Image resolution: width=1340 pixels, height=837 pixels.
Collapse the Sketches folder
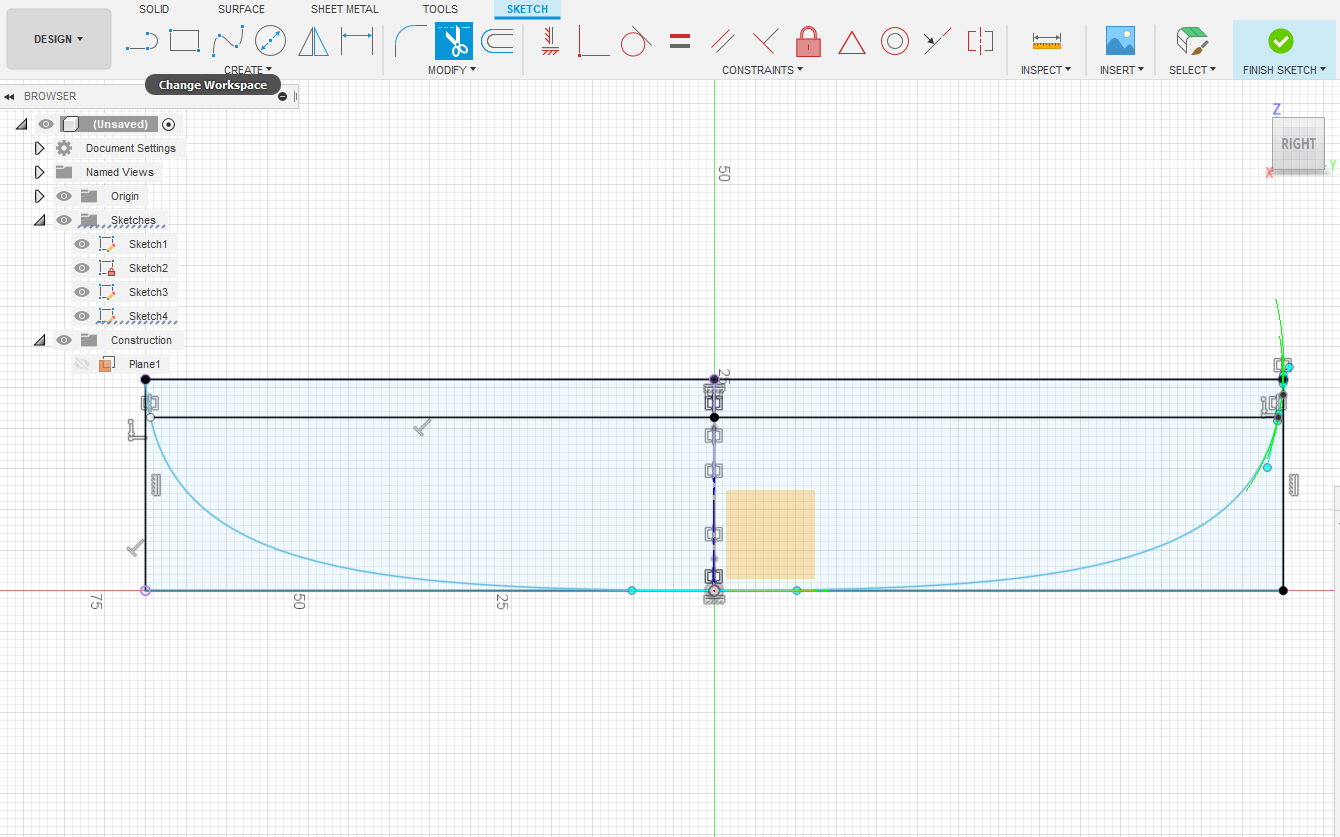tap(39, 220)
